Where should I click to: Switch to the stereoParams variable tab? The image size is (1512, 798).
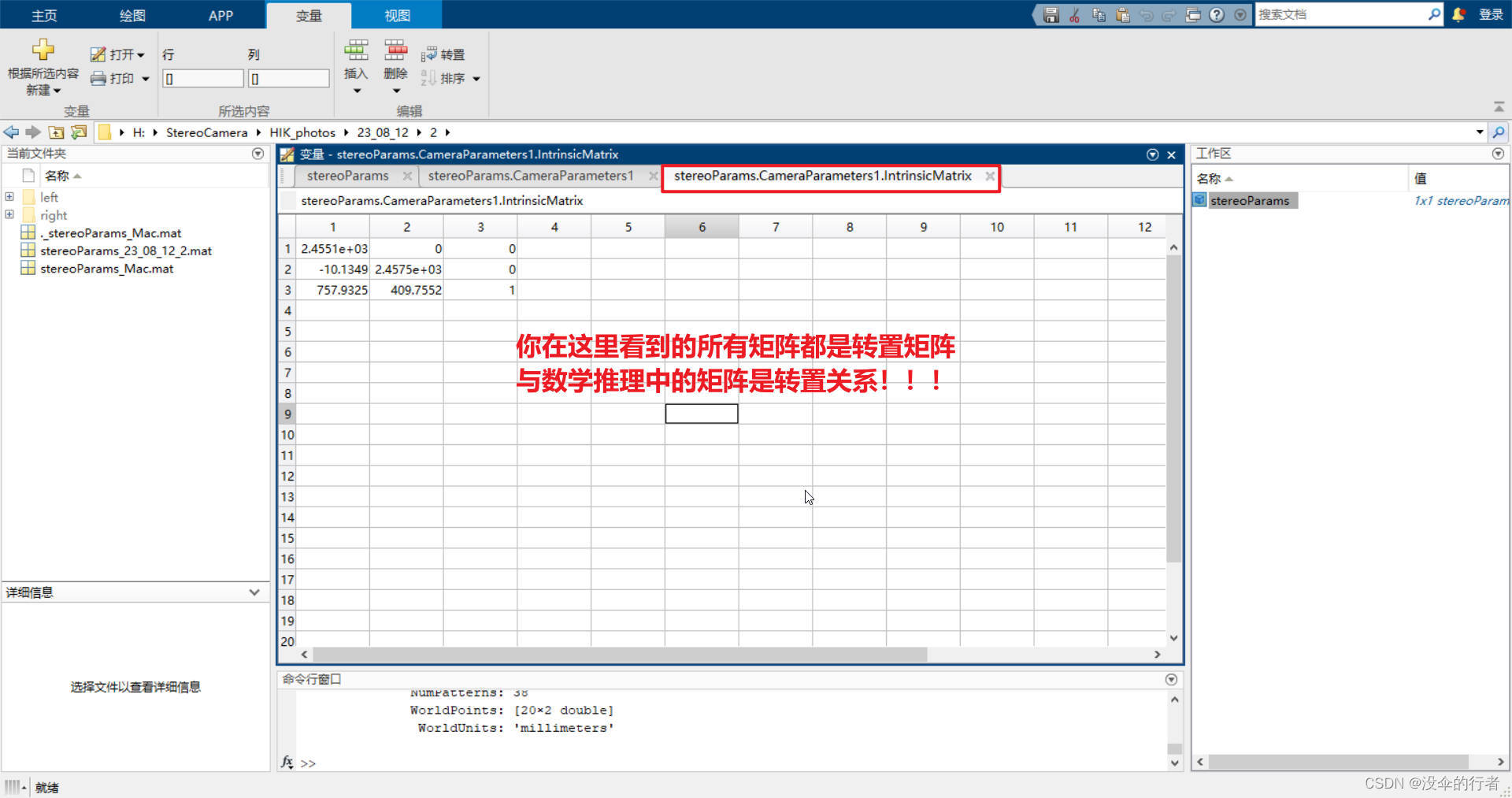point(347,176)
